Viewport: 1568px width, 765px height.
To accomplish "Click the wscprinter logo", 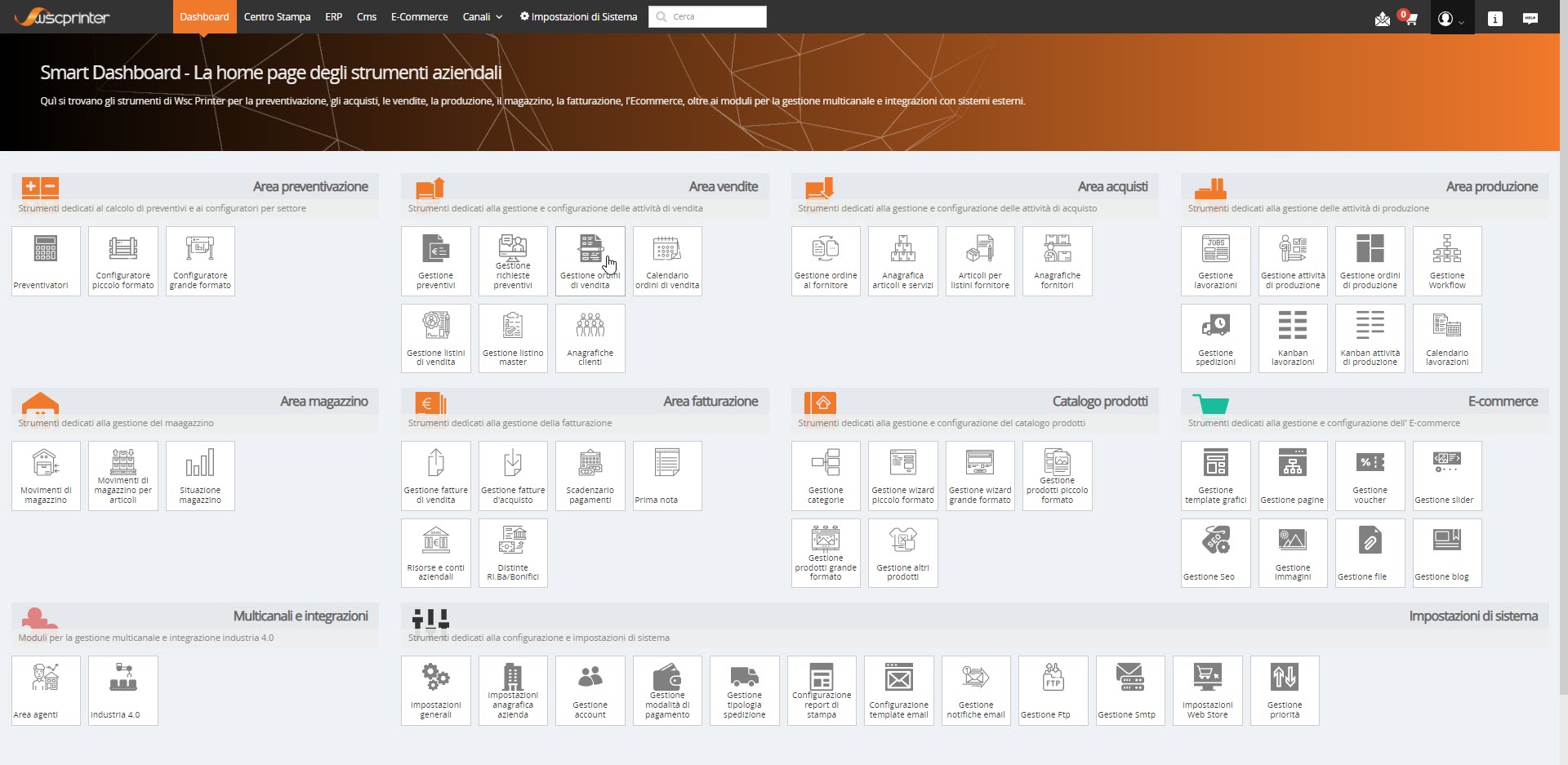I will click(62, 17).
